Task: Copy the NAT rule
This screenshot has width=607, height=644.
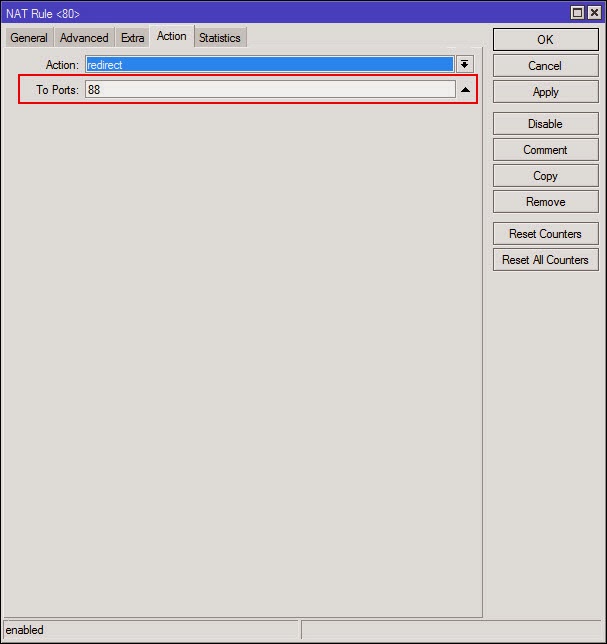Action: tap(545, 176)
